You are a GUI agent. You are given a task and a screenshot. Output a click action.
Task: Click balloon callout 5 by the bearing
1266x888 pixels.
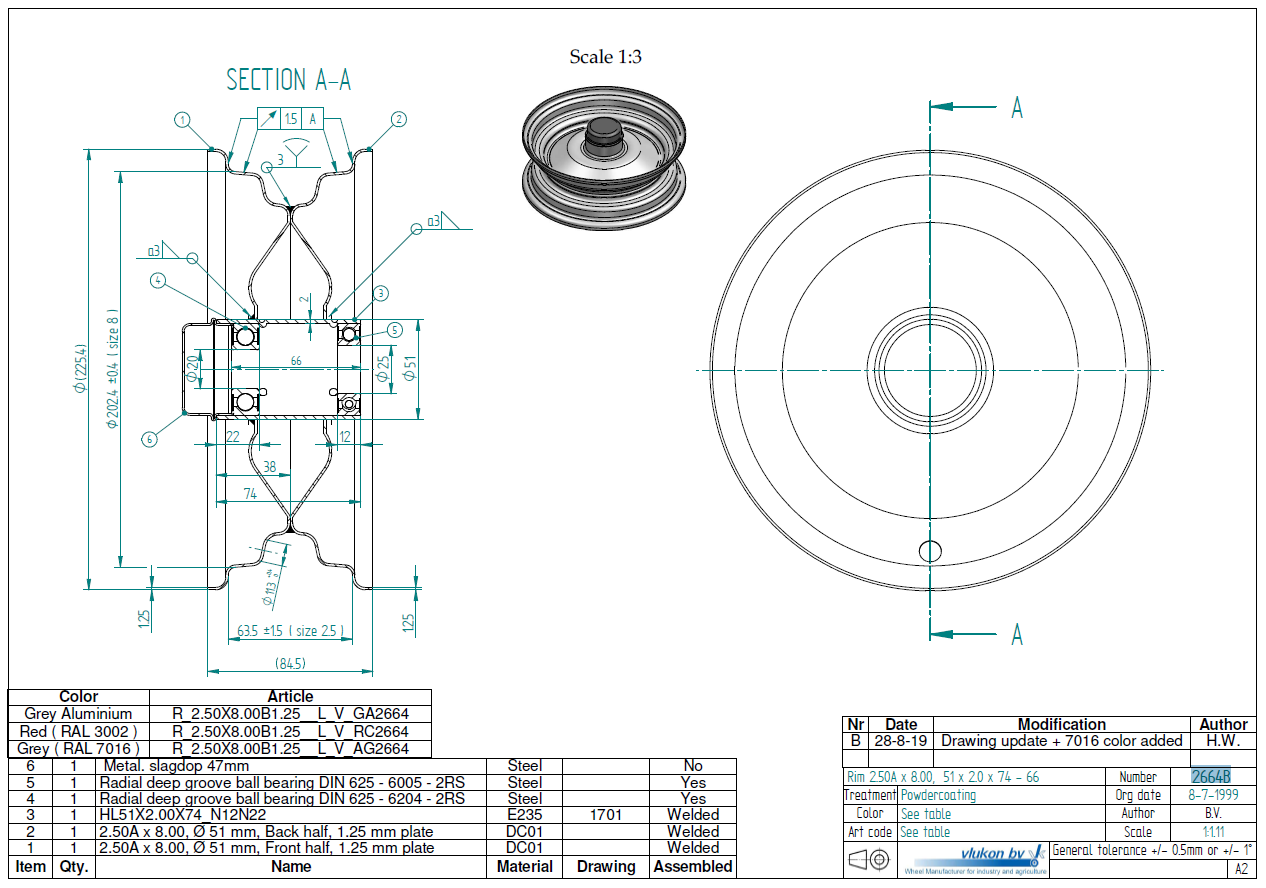pyautogui.click(x=394, y=329)
